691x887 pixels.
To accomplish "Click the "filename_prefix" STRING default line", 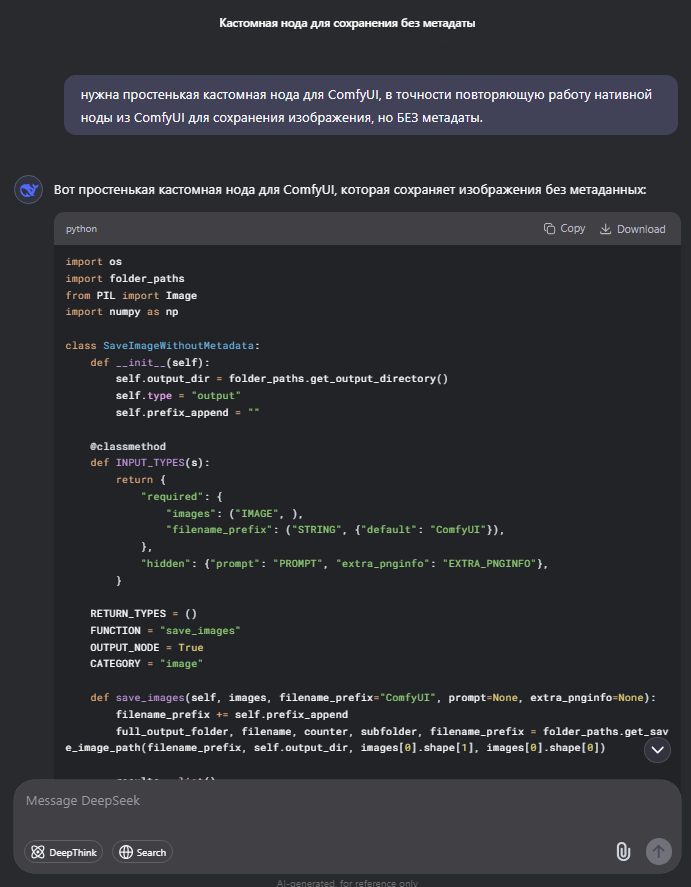I will tap(335, 529).
